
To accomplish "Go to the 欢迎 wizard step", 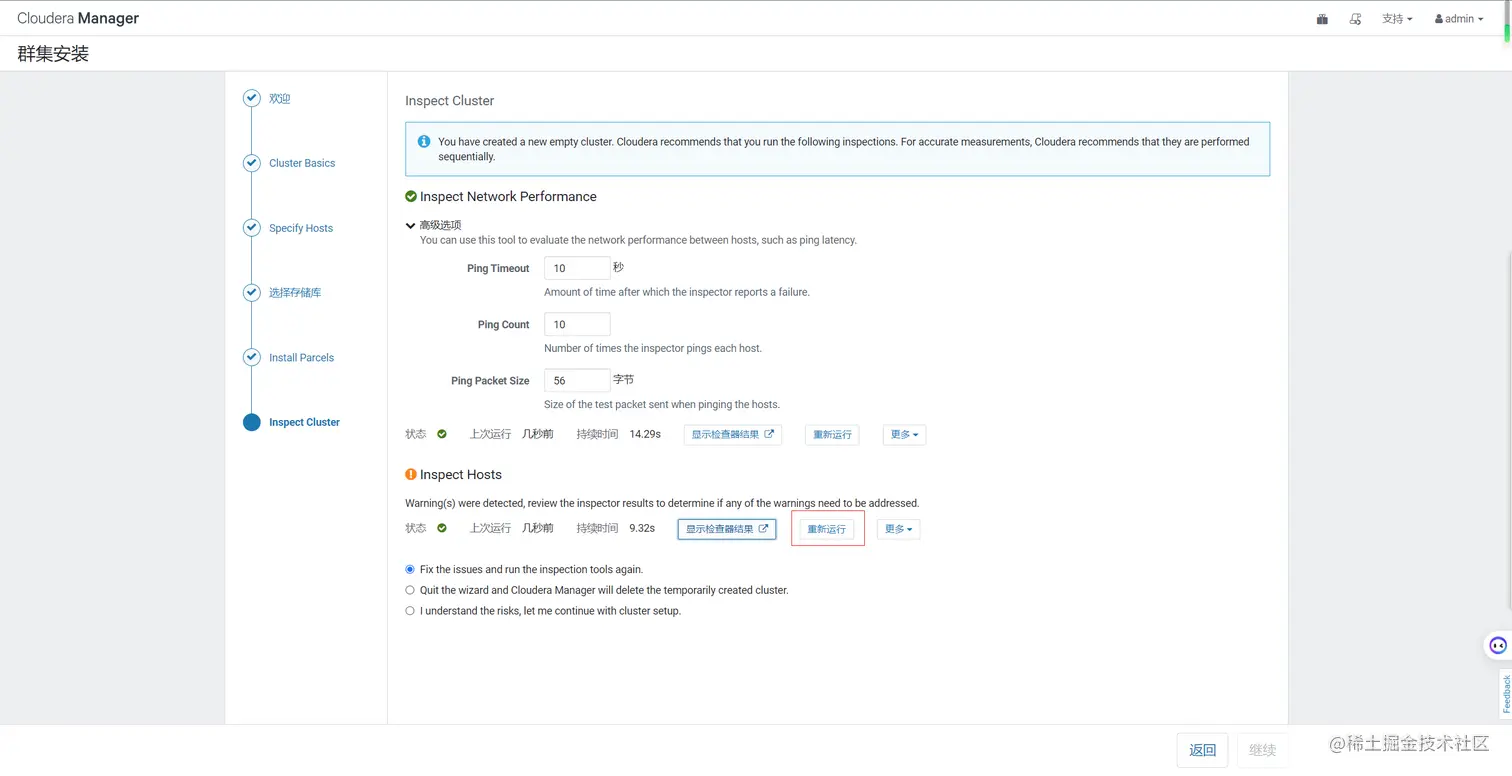I will click(280, 99).
